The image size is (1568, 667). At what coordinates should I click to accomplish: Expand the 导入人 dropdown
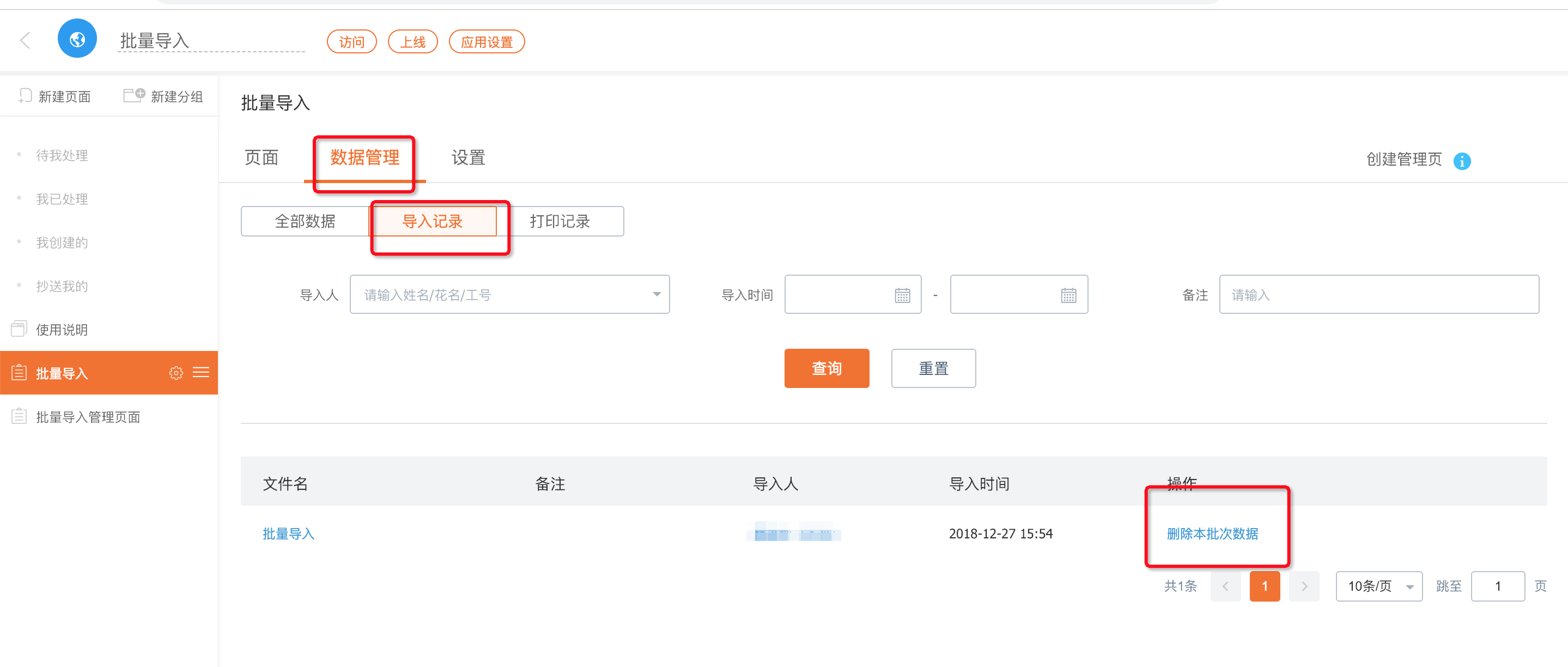pyautogui.click(x=656, y=295)
